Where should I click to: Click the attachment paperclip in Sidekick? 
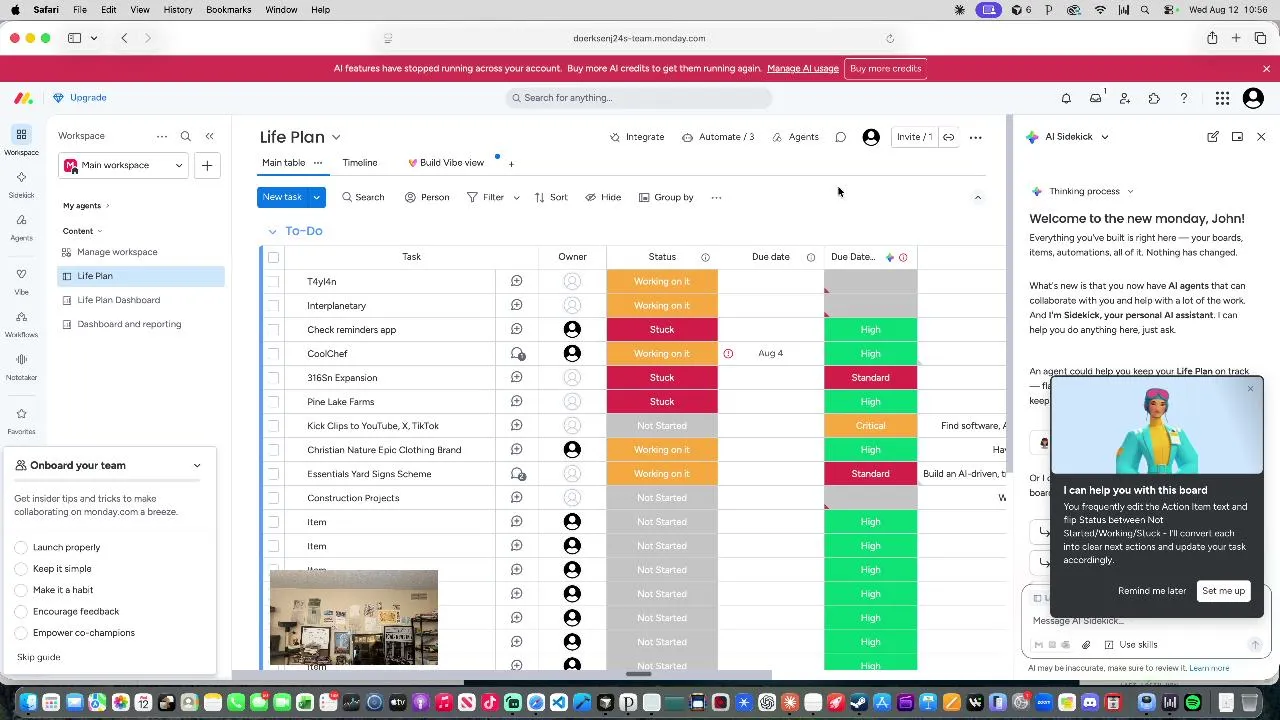coord(1086,645)
